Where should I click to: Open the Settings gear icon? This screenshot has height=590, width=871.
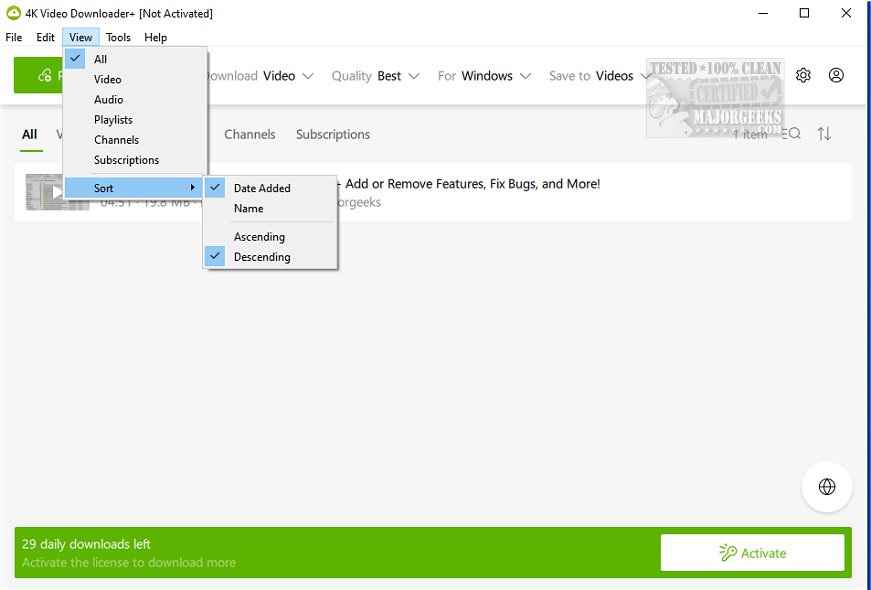[803, 75]
